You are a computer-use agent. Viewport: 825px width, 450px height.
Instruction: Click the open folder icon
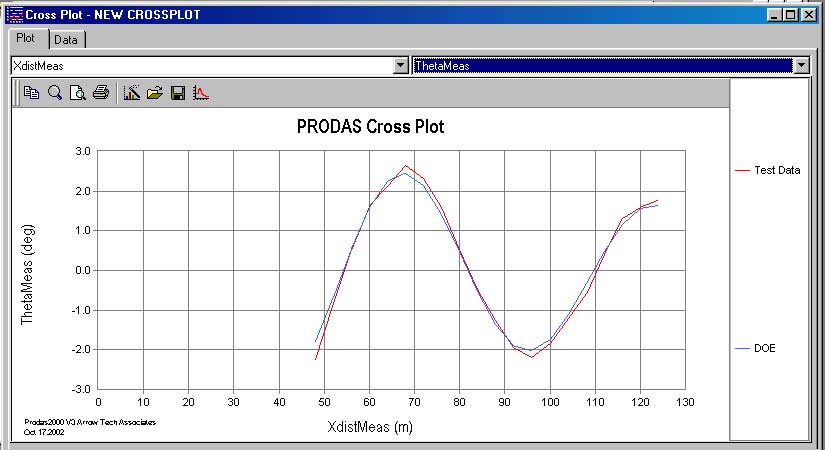pos(154,93)
